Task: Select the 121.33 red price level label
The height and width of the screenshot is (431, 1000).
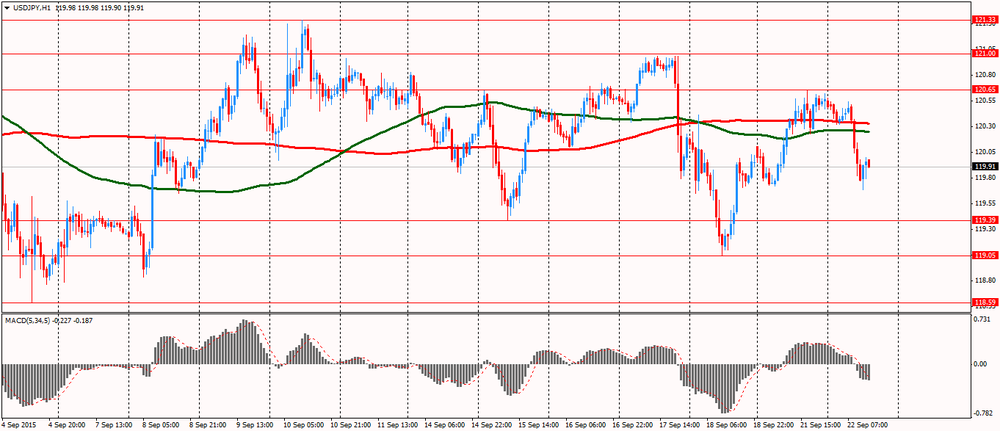Action: 984,20
